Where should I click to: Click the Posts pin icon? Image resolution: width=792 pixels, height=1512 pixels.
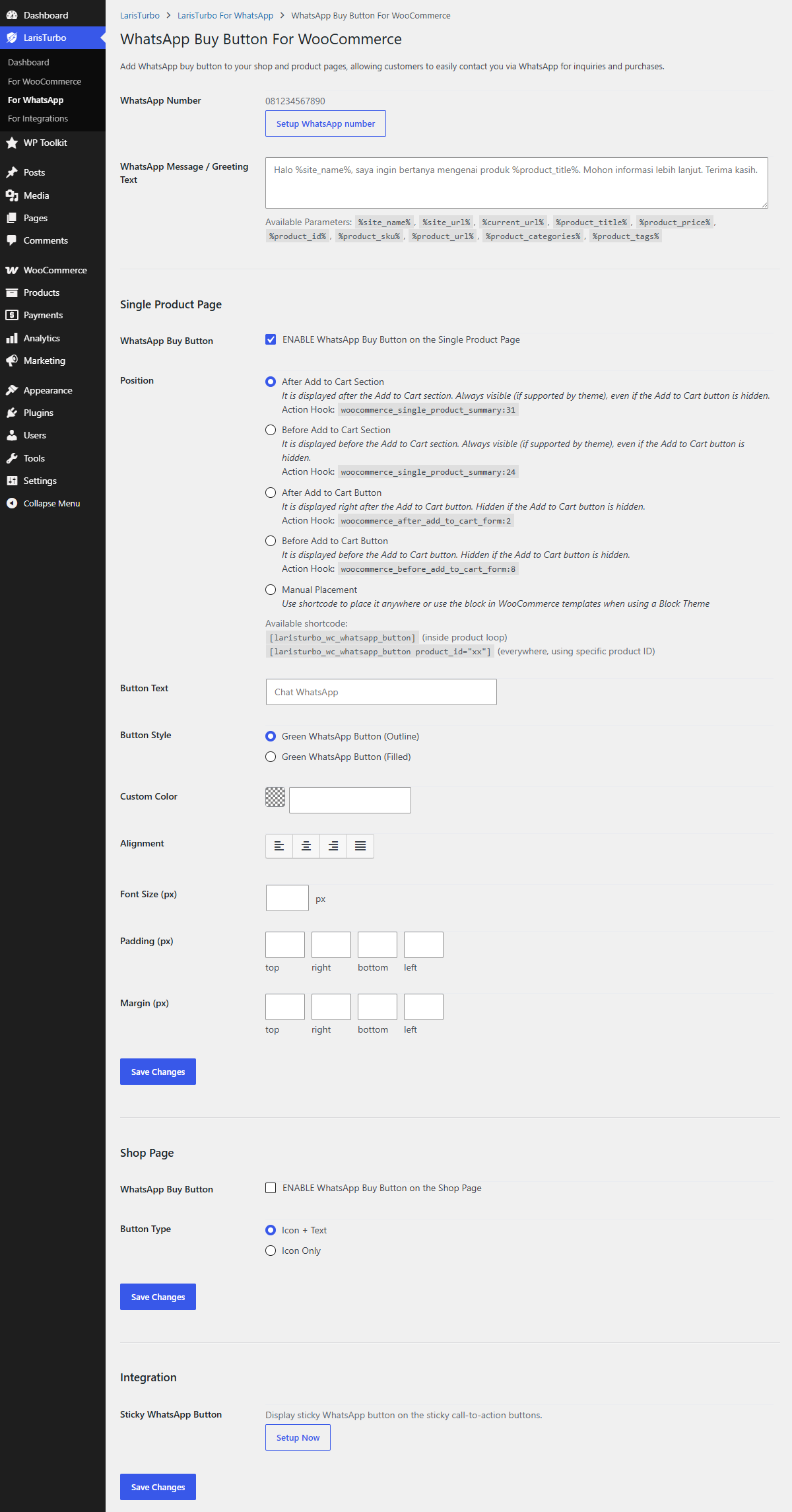point(12,172)
